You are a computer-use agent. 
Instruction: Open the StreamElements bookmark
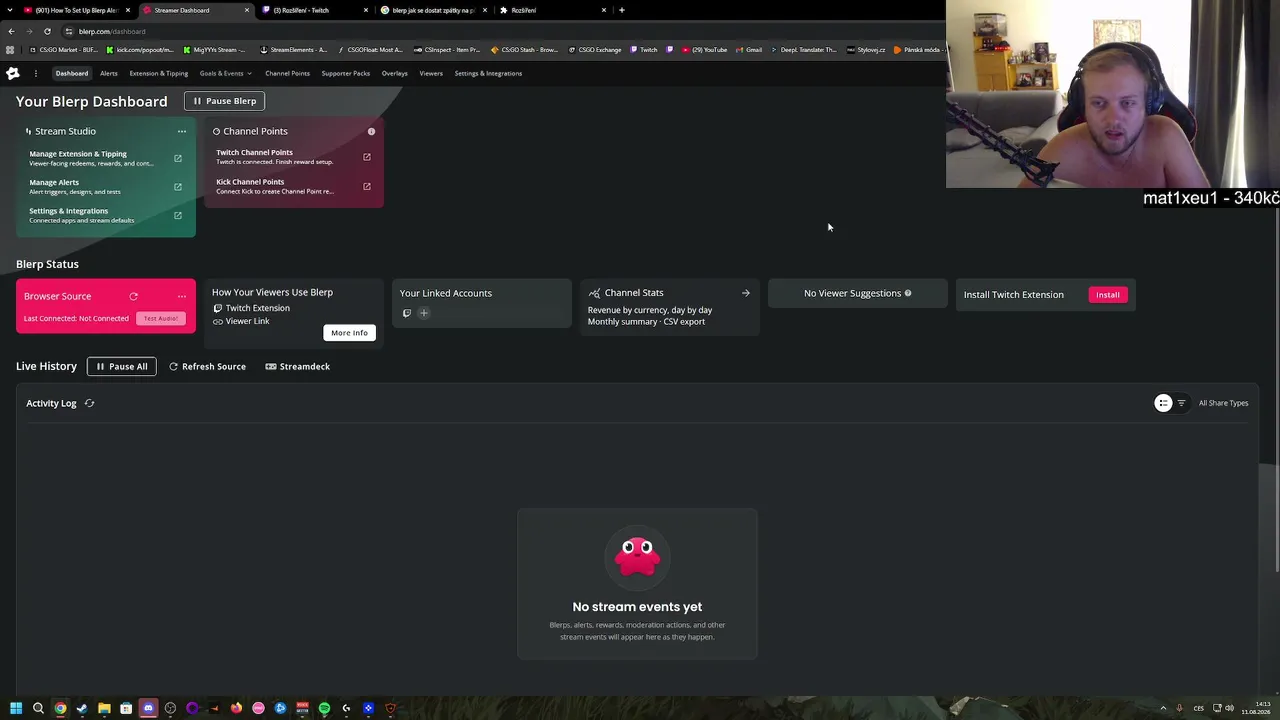[293, 50]
